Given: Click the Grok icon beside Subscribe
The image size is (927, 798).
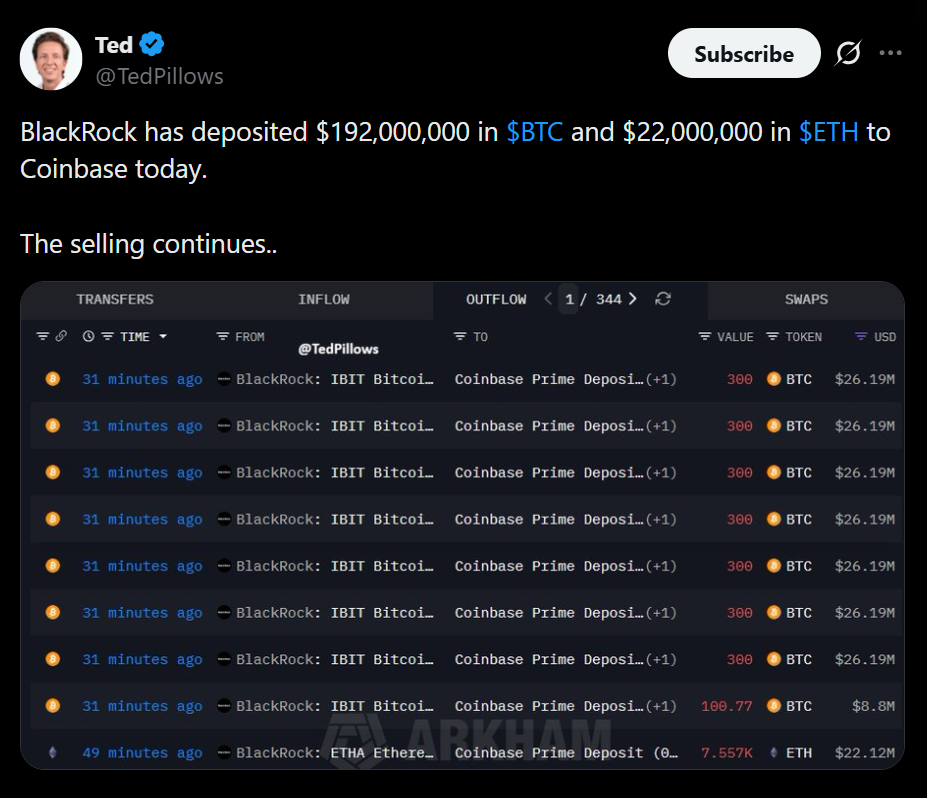Looking at the screenshot, I should (848, 54).
